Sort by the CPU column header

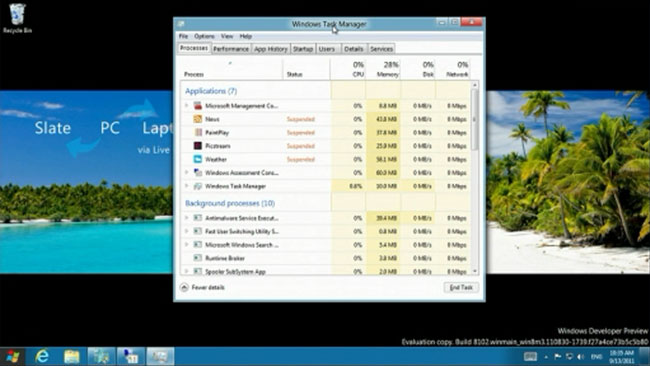click(x=348, y=69)
